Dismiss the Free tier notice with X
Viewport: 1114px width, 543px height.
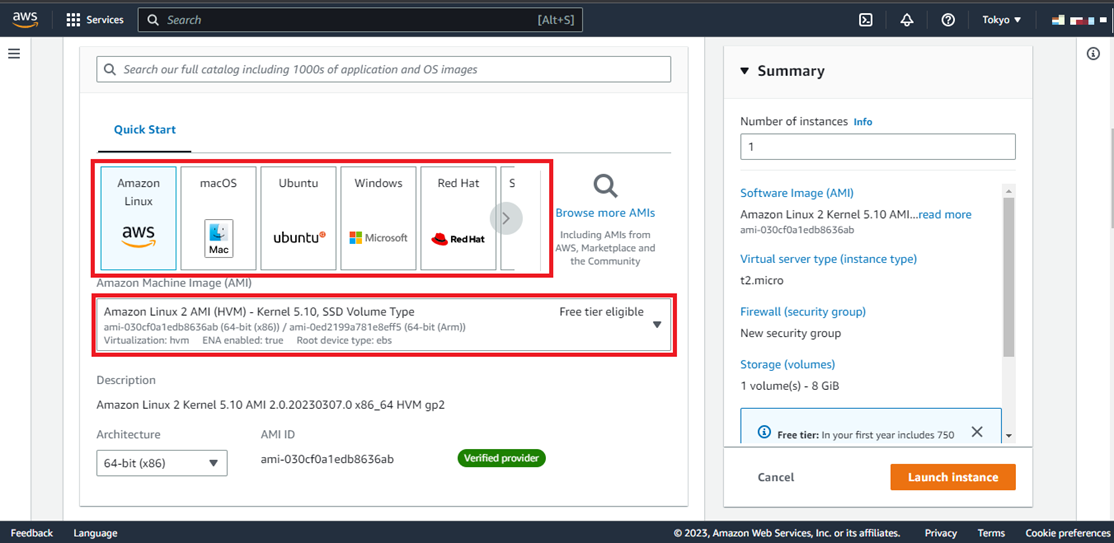[x=977, y=431]
